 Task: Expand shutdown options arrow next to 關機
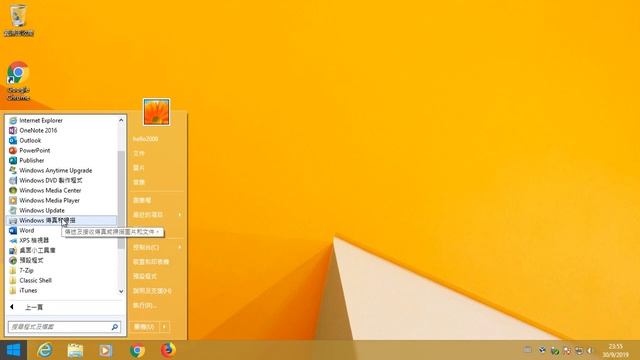pyautogui.click(x=164, y=327)
